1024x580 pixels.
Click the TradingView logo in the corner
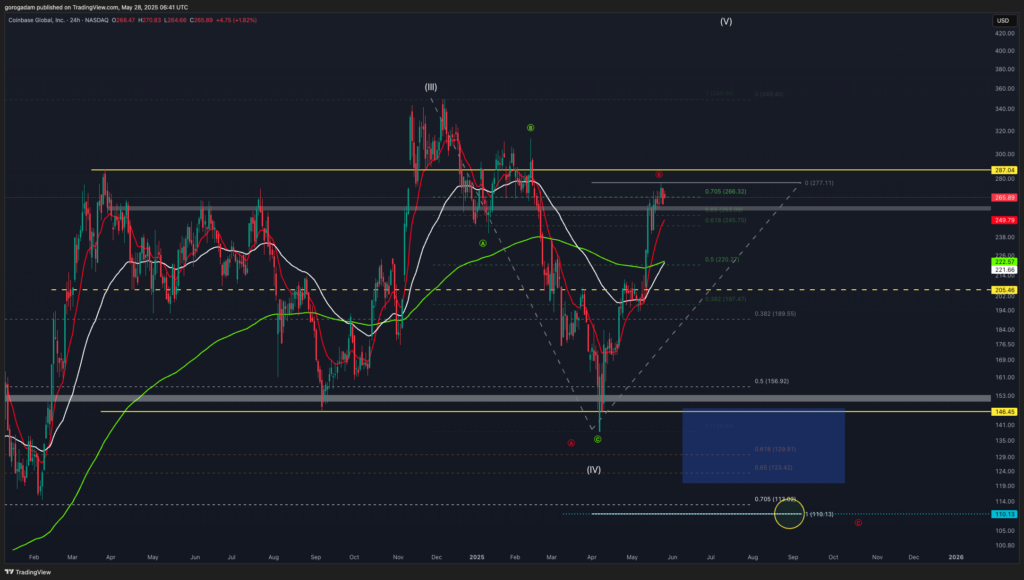32,569
